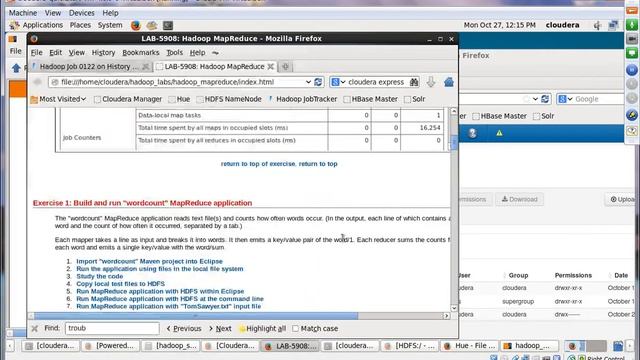
Task: Click the mail launcher icon in top panel
Action: pyautogui.click(x=152, y=25)
